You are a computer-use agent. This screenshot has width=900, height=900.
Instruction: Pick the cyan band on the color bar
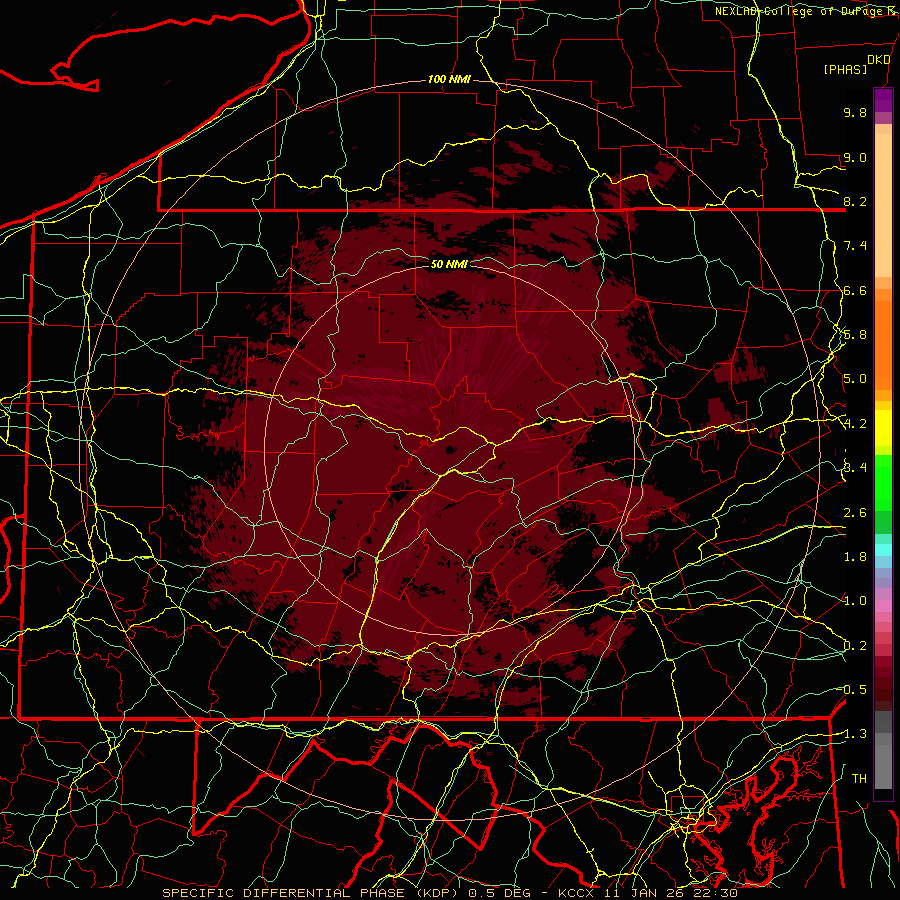point(883,549)
